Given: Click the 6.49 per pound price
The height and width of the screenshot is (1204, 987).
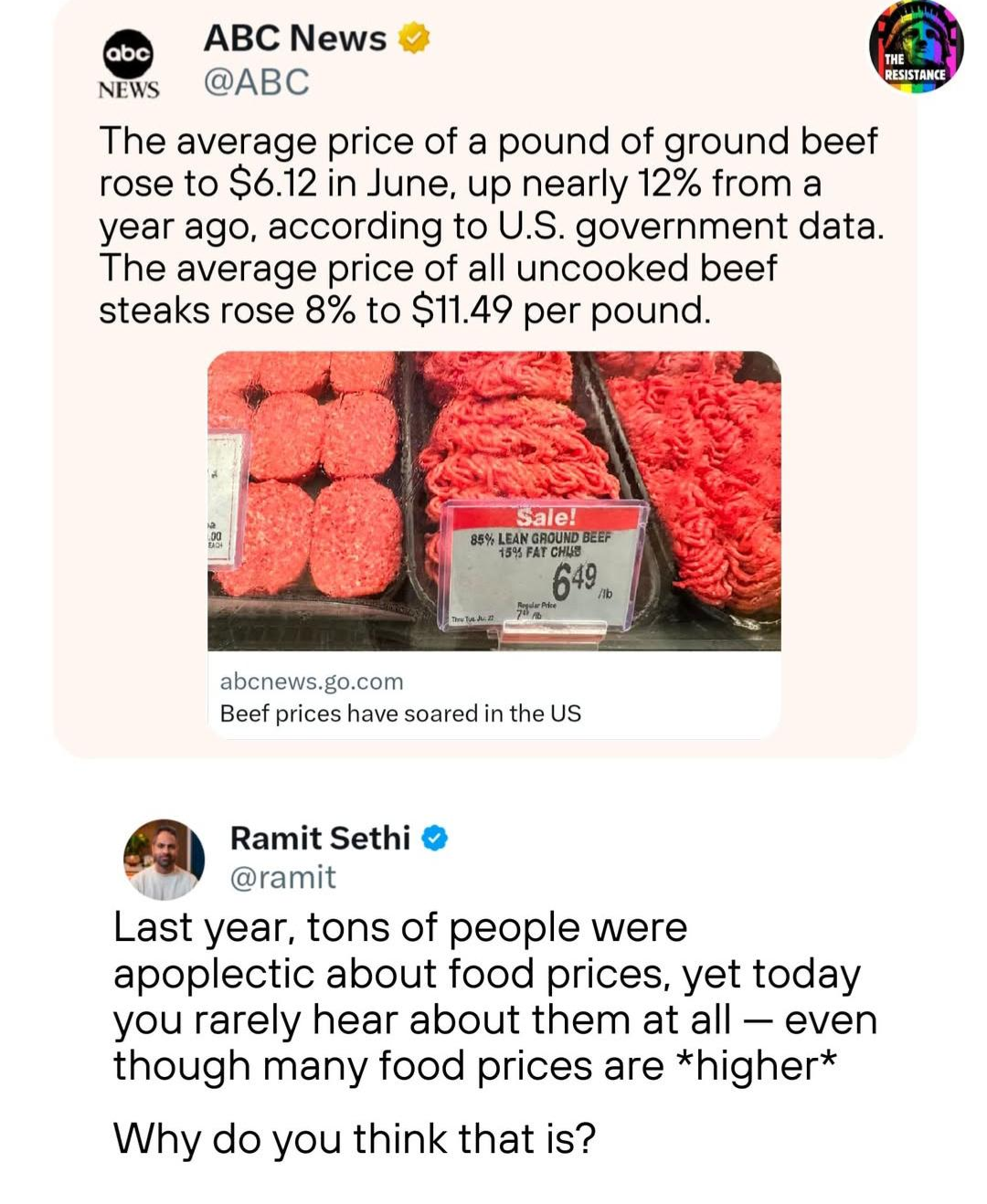Looking at the screenshot, I should (578, 579).
